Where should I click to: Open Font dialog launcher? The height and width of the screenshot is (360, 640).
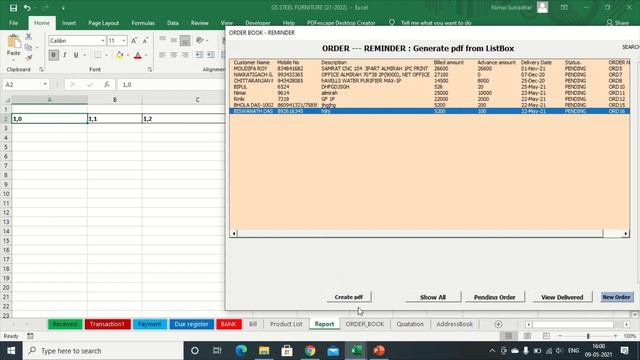coord(150,69)
